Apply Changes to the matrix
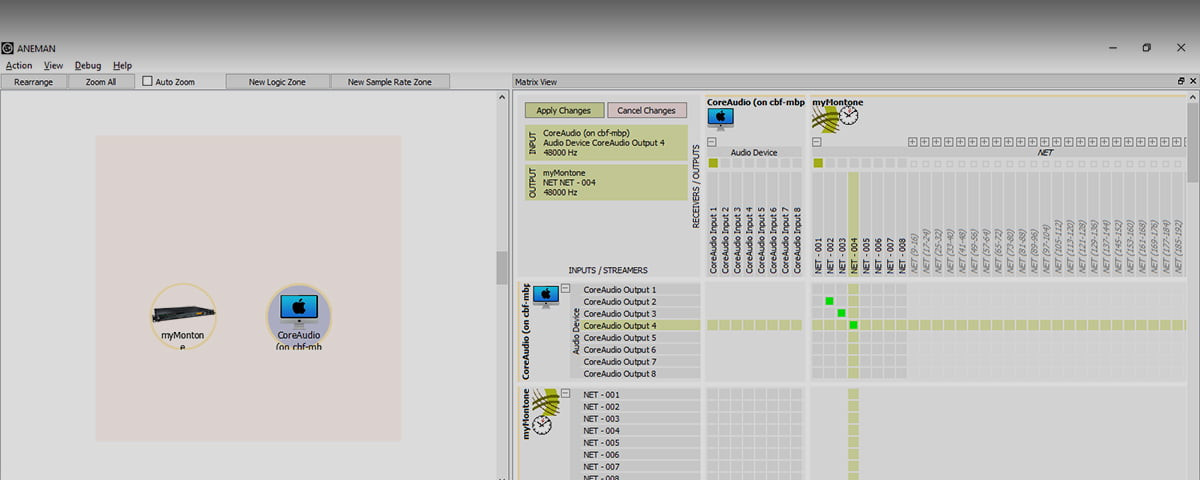The image size is (1200, 480). pyautogui.click(x=564, y=110)
